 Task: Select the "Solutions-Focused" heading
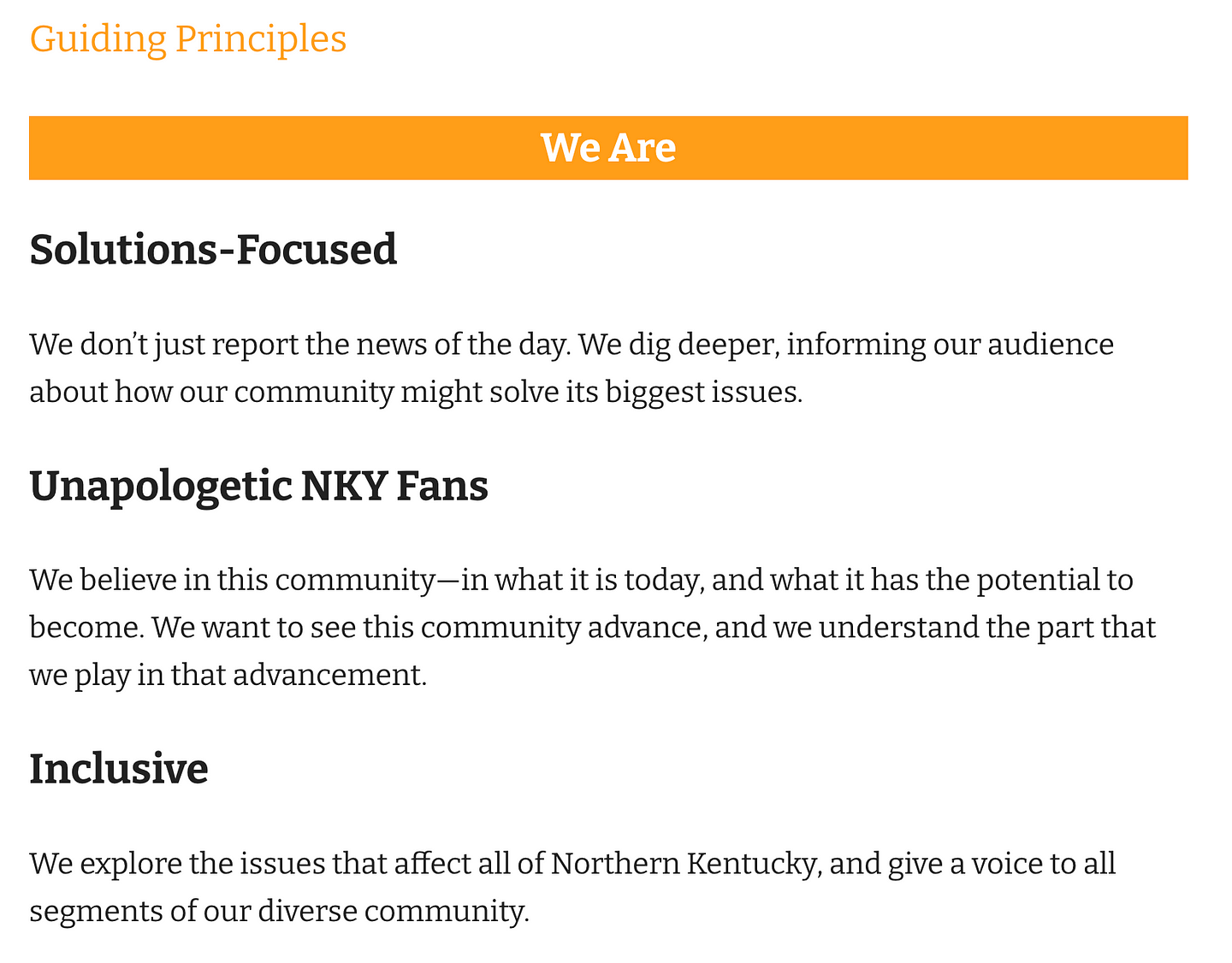click(213, 250)
